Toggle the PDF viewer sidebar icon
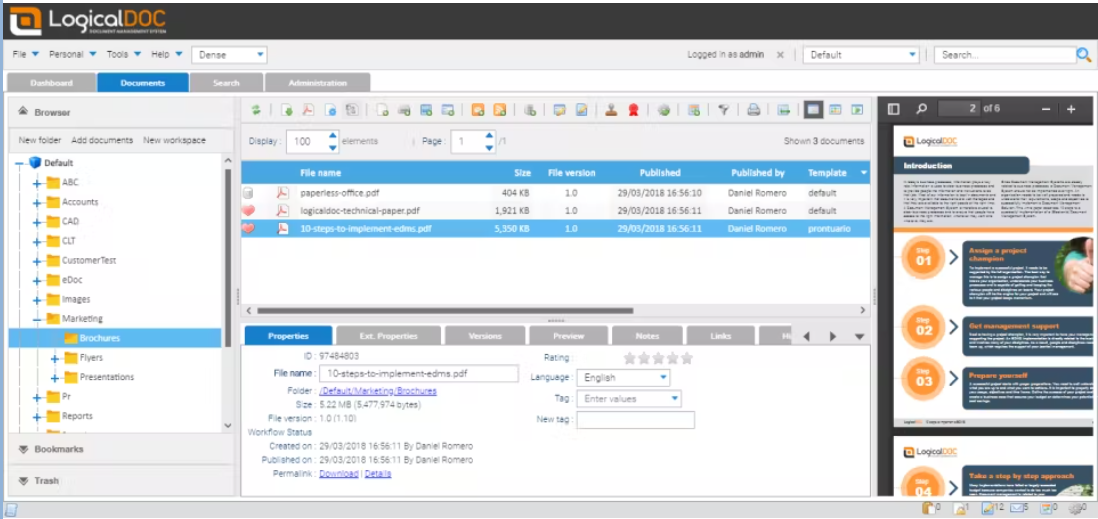Viewport: 1098px width, 519px height. (894, 109)
